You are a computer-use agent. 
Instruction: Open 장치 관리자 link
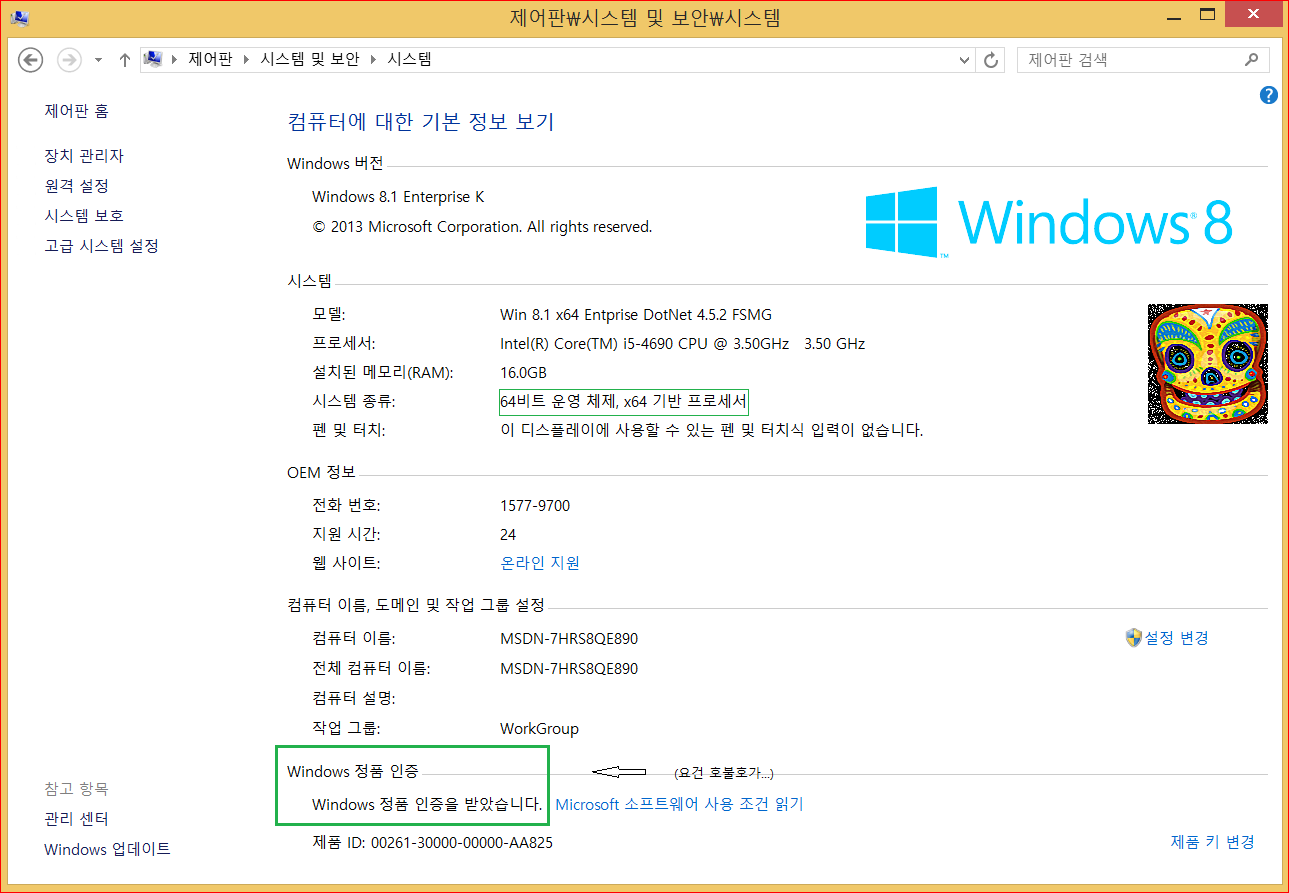pos(84,156)
